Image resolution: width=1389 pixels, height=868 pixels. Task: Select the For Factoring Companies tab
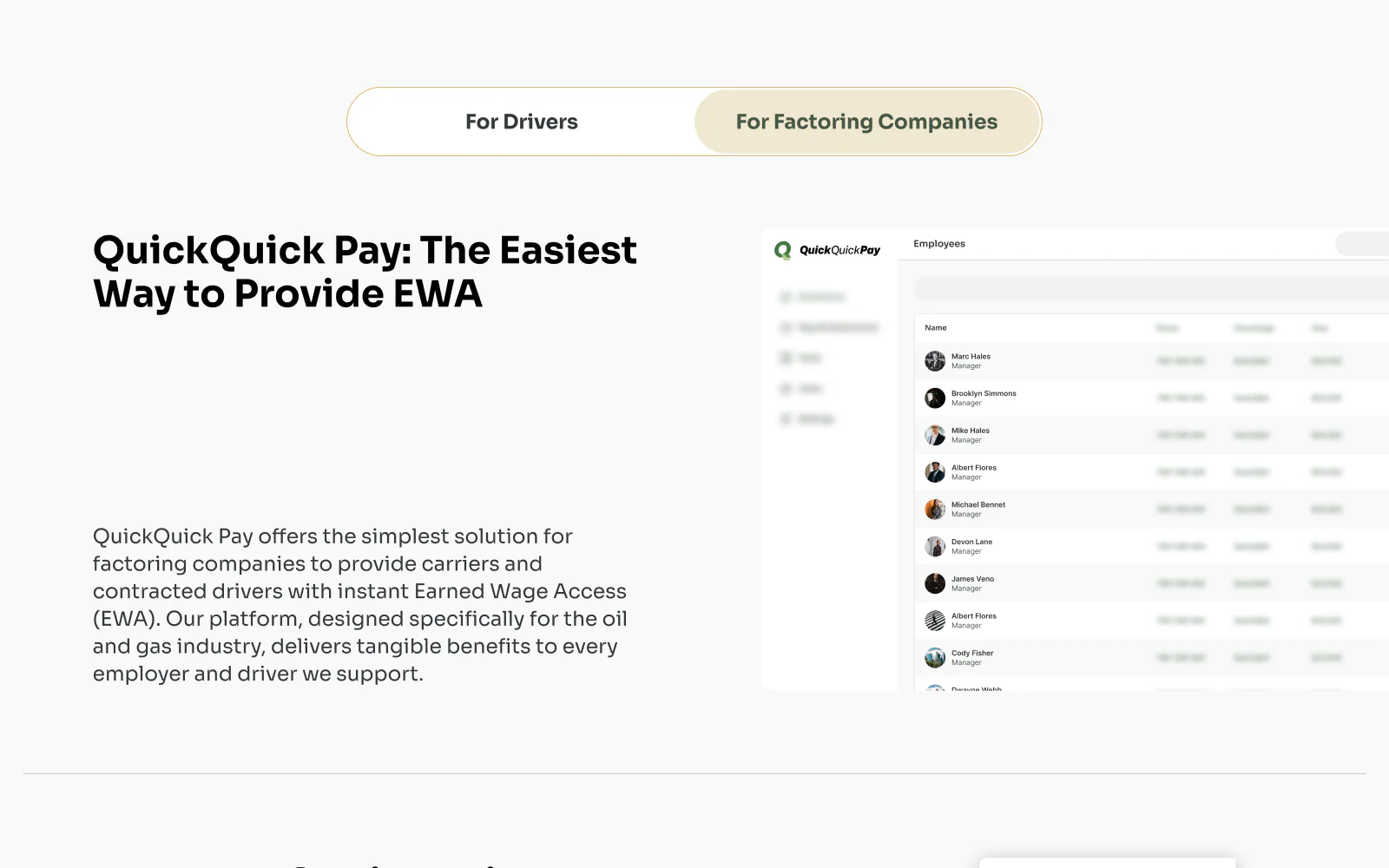(866, 122)
